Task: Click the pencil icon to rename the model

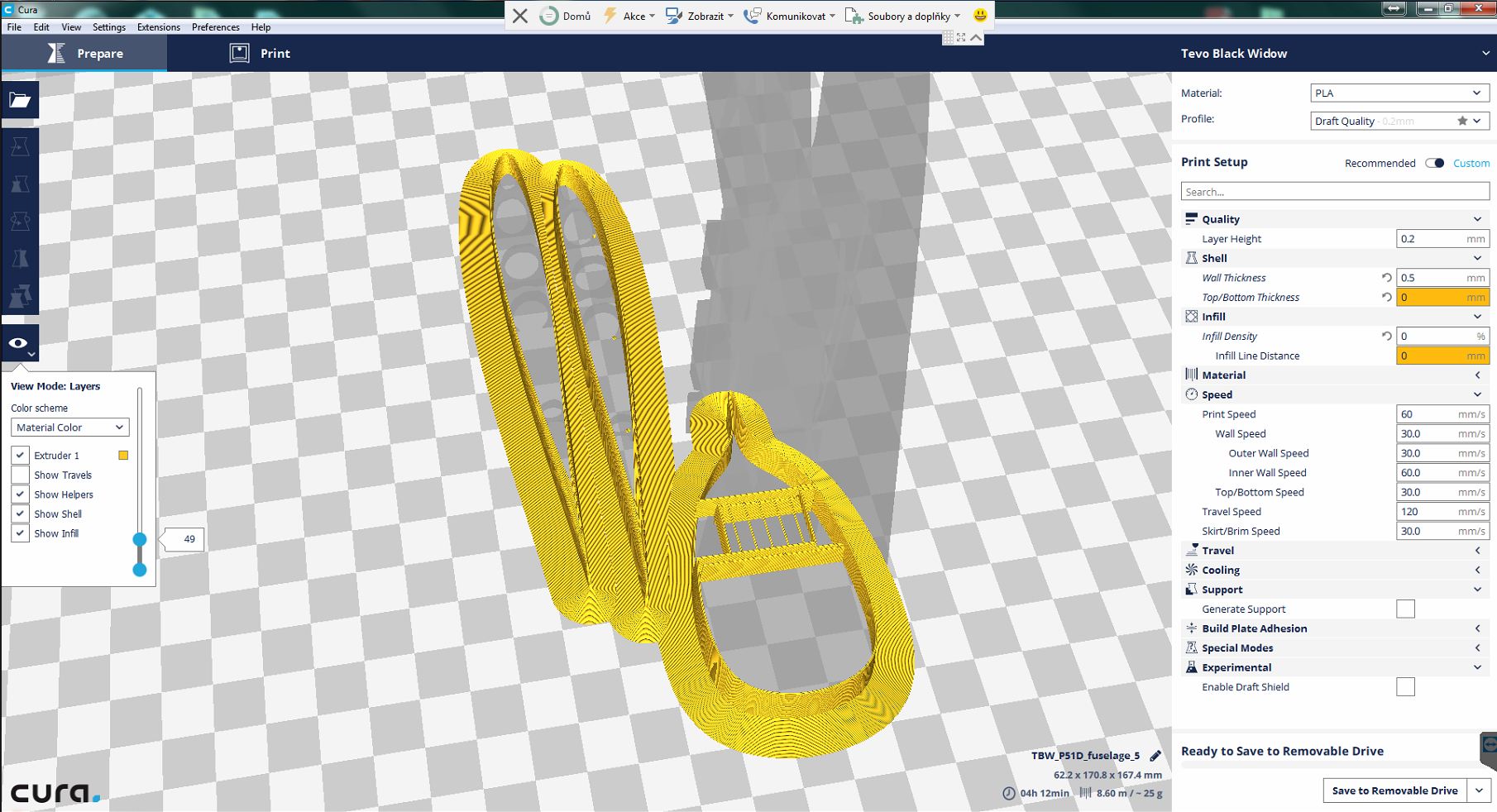Action: point(1155,756)
